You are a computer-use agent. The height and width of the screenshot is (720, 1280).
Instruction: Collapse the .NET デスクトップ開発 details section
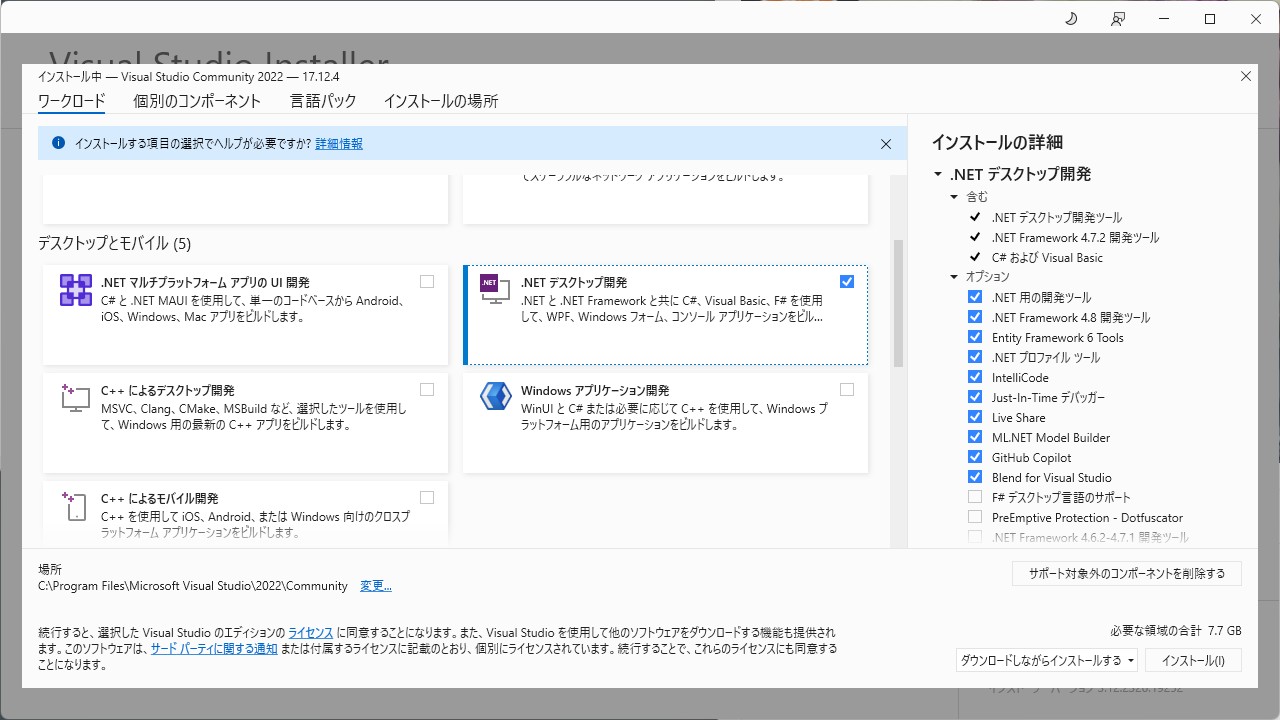tap(938, 174)
